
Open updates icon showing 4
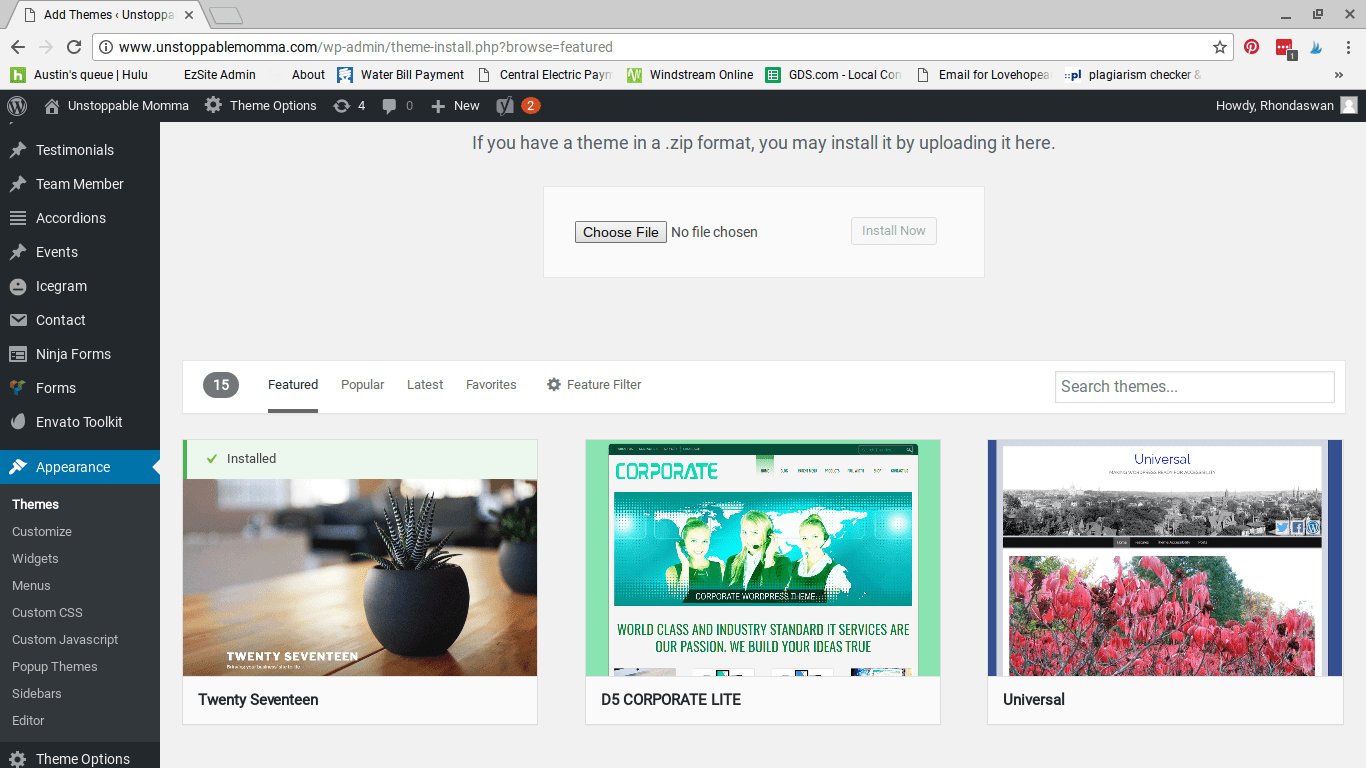click(x=350, y=106)
